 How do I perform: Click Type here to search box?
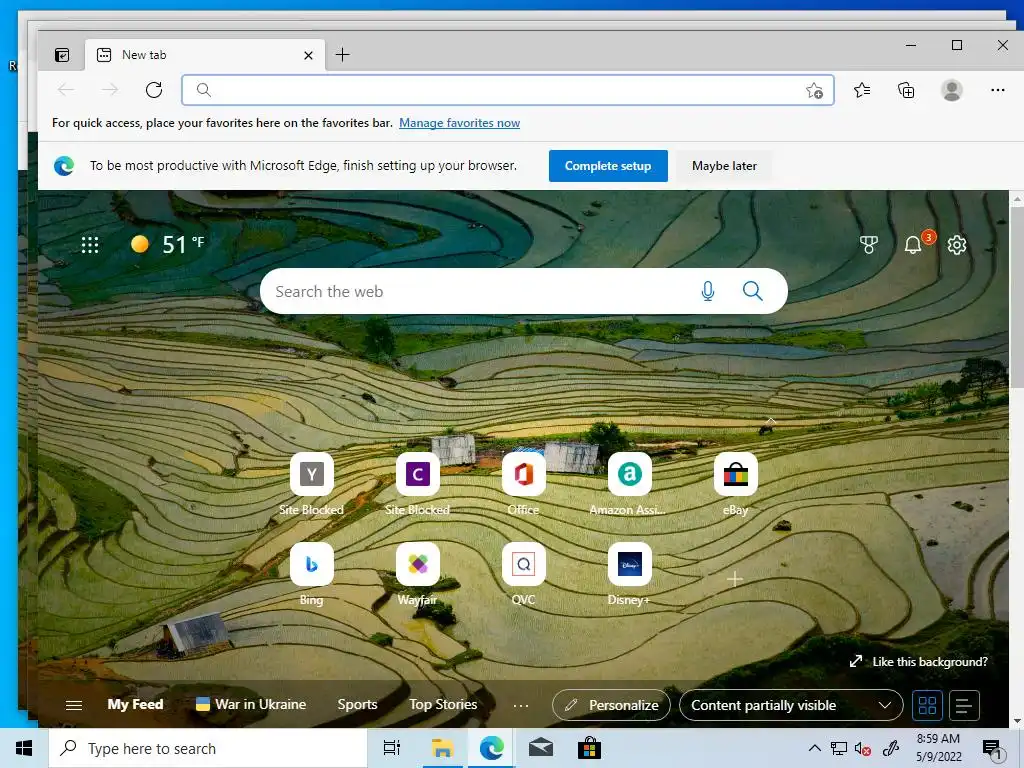pos(208,748)
